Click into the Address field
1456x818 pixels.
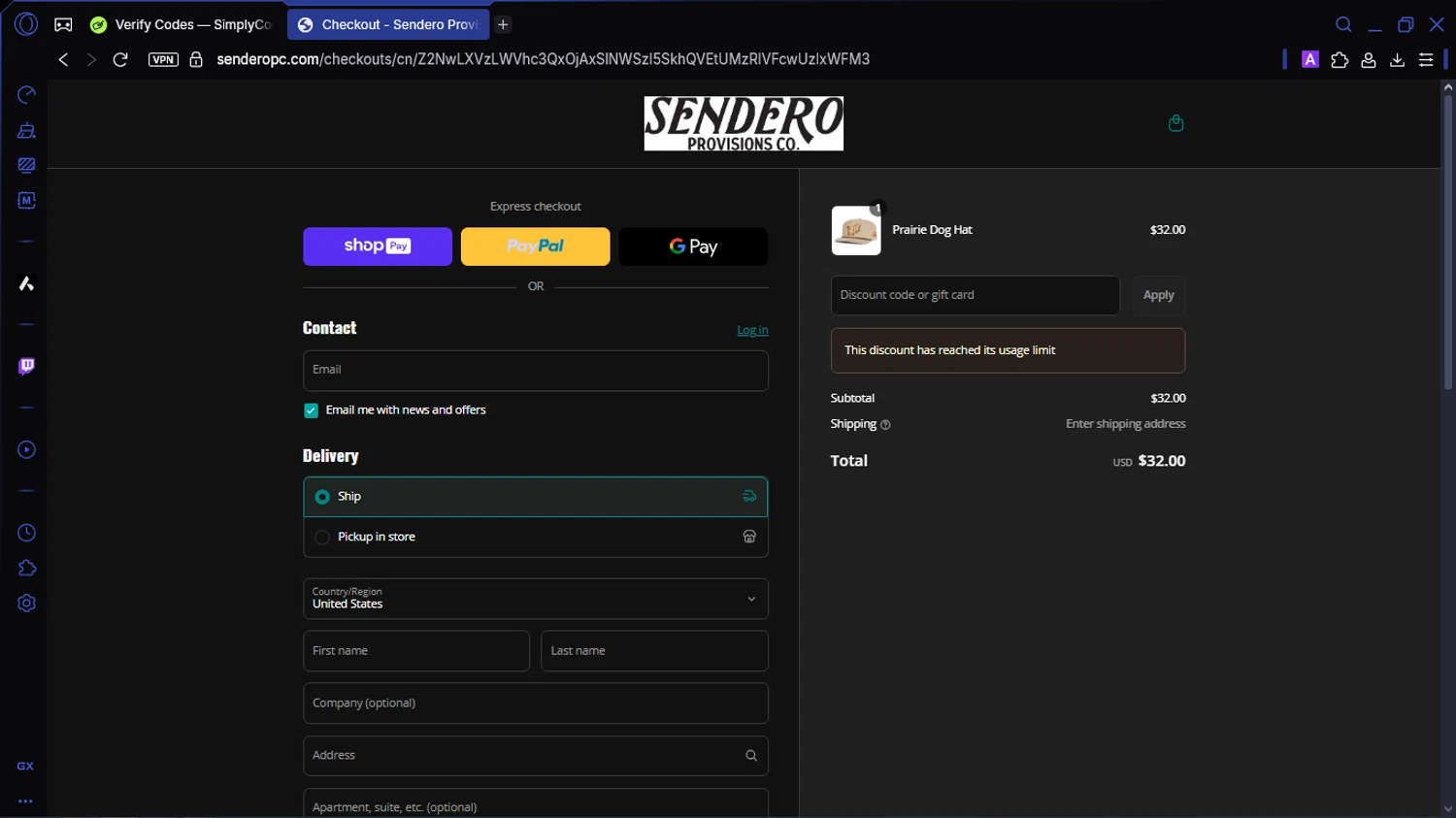pyautogui.click(x=536, y=756)
